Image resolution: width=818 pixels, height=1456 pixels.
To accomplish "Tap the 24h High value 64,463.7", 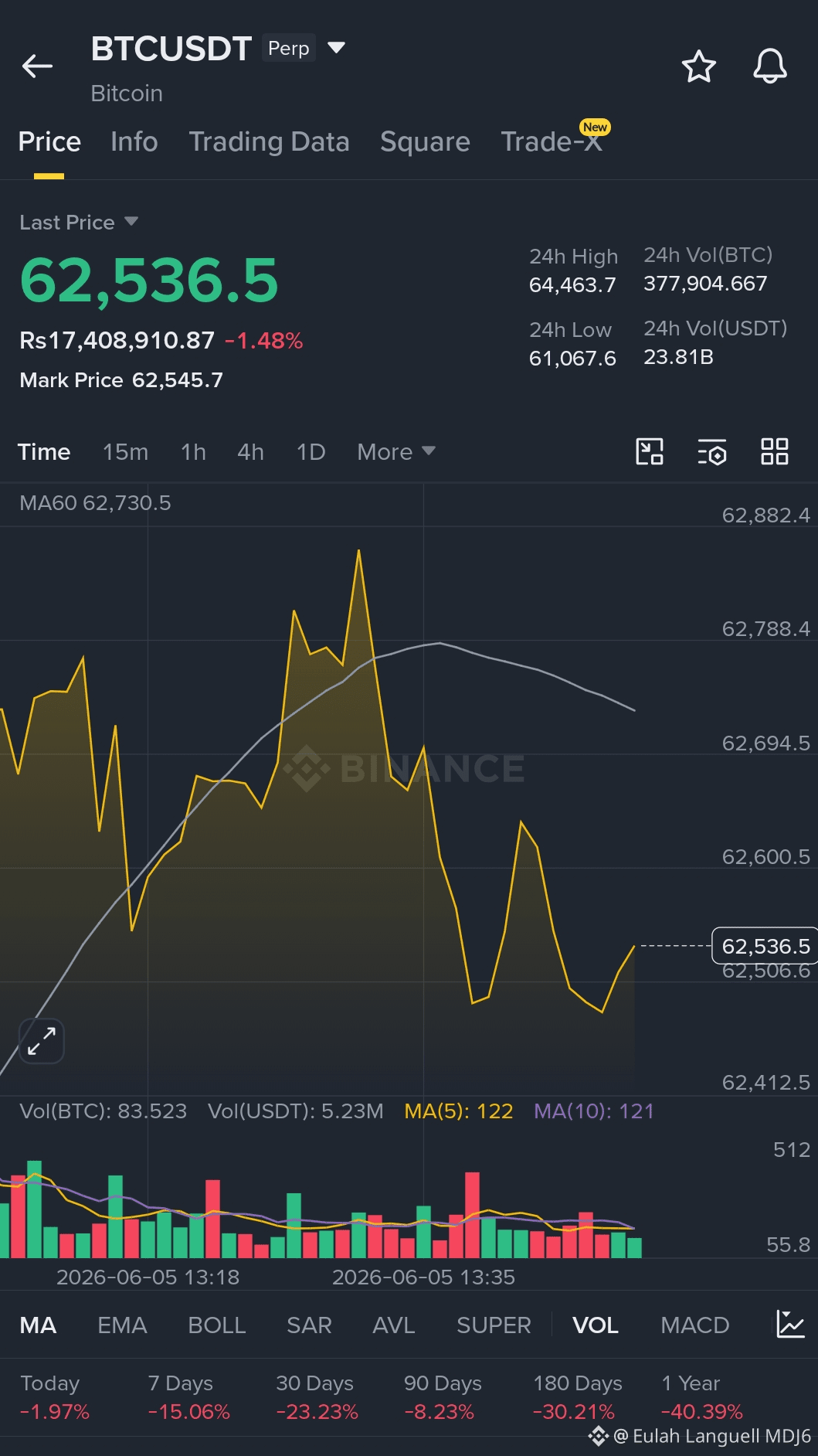I will [572, 285].
